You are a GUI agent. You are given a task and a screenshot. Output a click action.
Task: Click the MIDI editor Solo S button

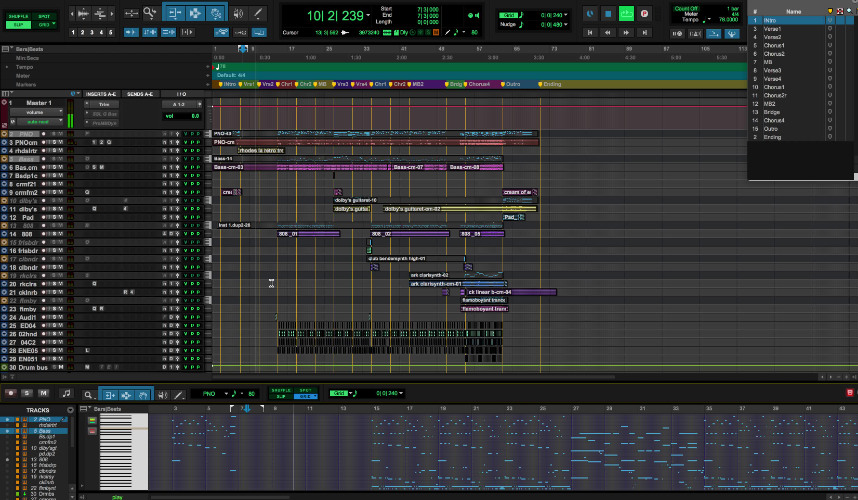coord(27,393)
